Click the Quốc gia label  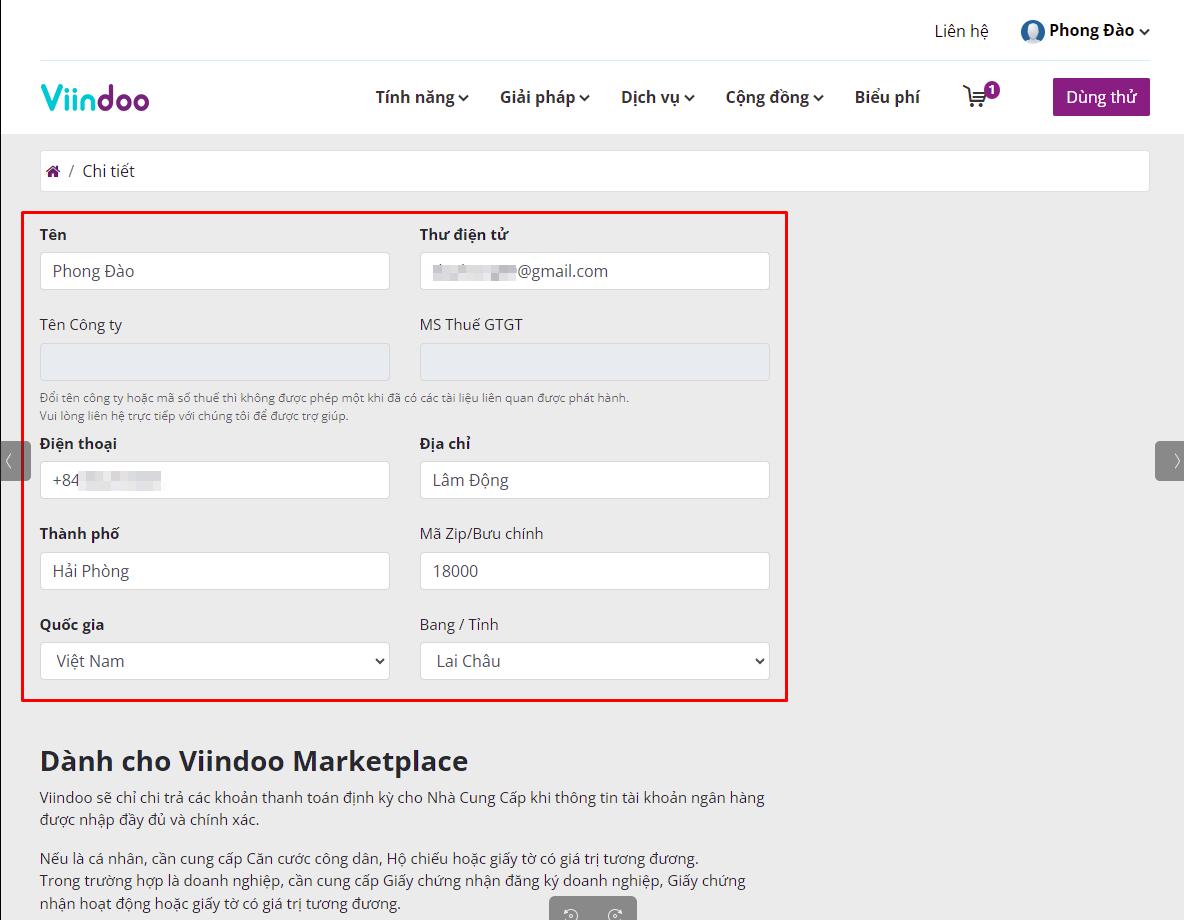click(x=72, y=625)
